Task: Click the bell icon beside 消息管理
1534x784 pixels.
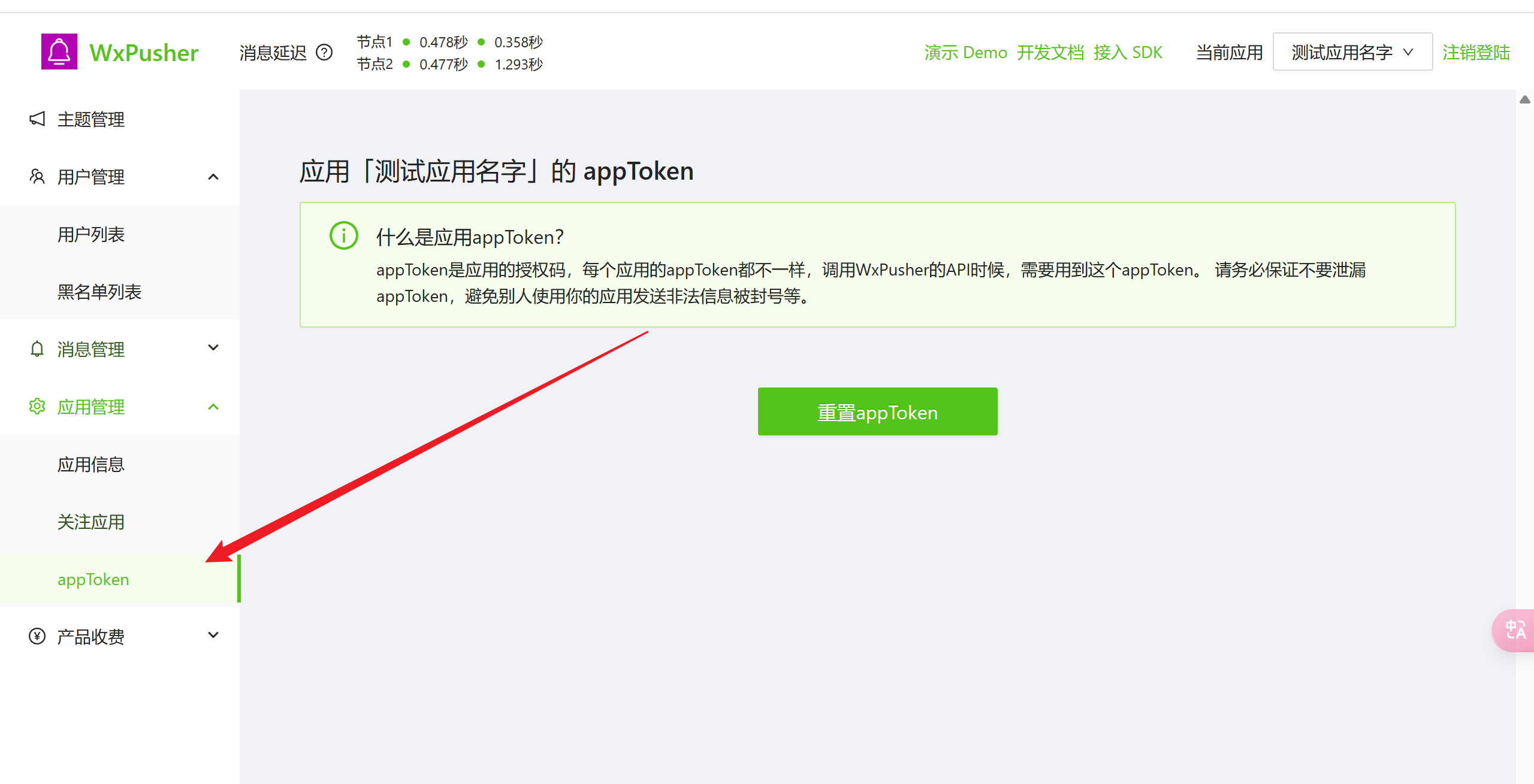Action: click(x=37, y=349)
